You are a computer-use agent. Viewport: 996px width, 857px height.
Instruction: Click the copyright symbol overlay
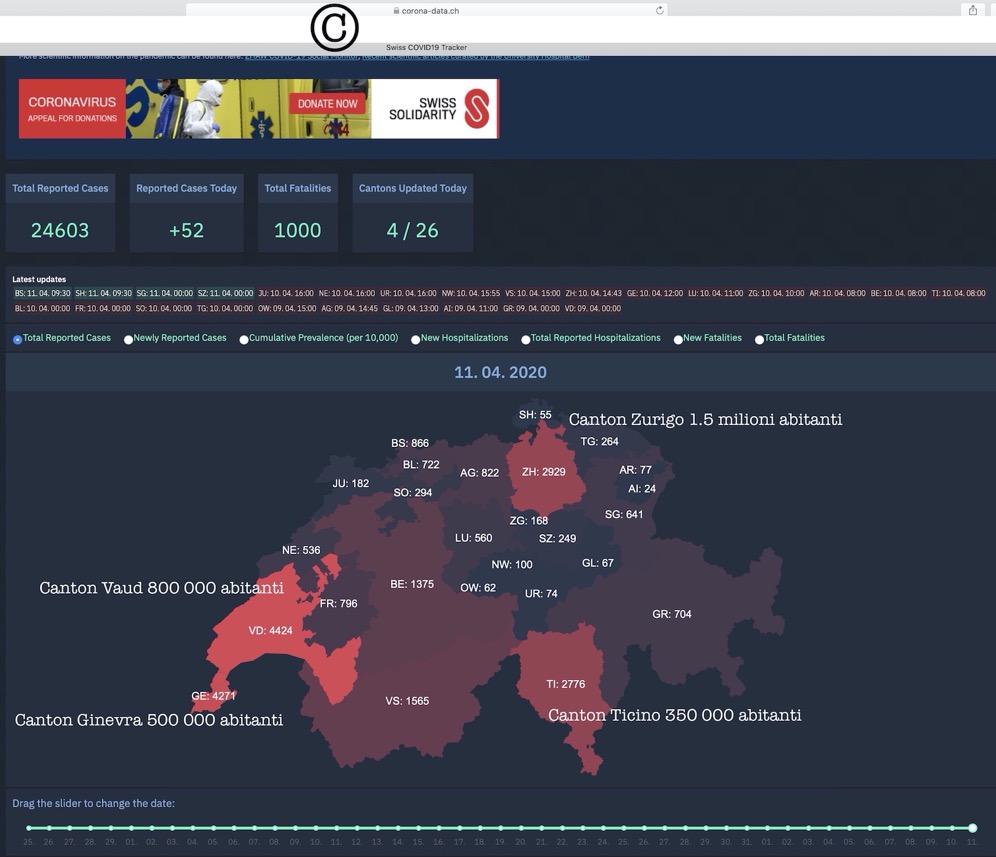[334, 28]
